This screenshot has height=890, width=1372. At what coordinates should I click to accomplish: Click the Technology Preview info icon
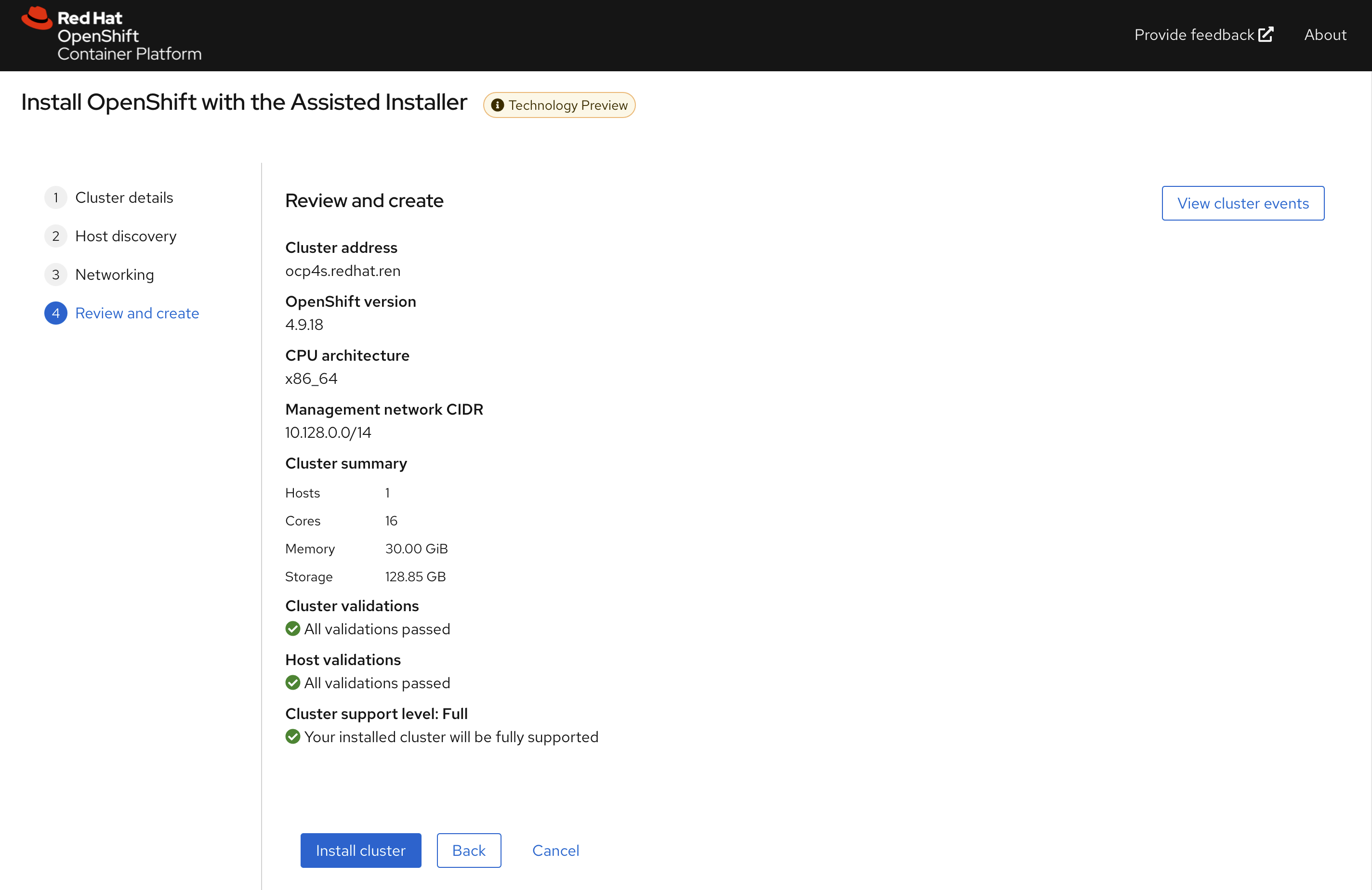click(x=497, y=105)
